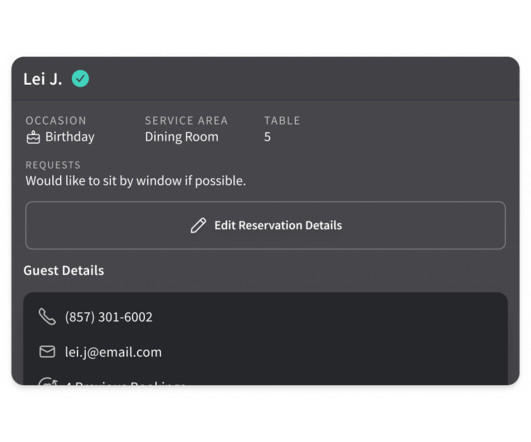Select the guest name Lei J.
The image size is (531, 442).
click(43, 79)
